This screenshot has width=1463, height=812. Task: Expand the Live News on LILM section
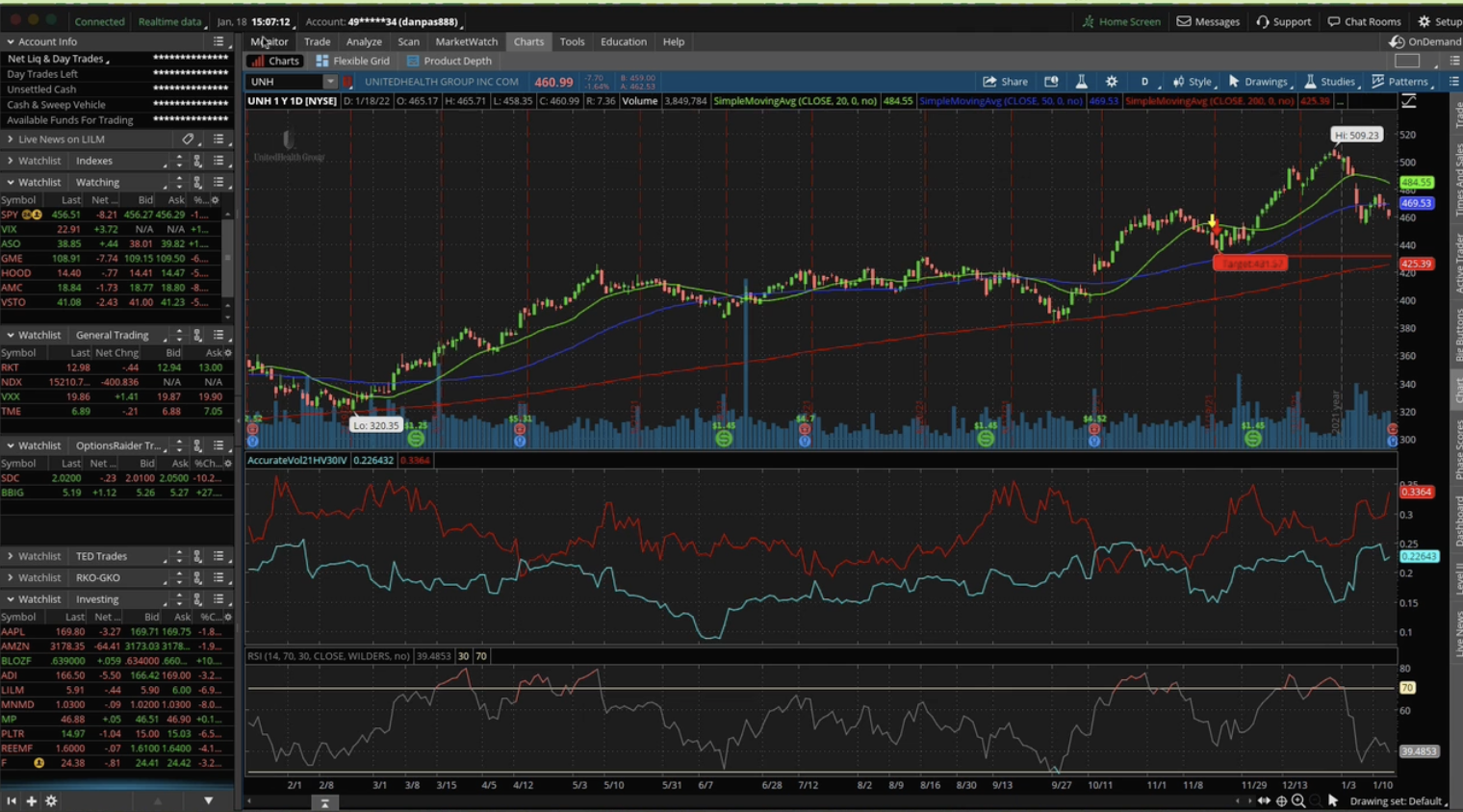click(11, 140)
